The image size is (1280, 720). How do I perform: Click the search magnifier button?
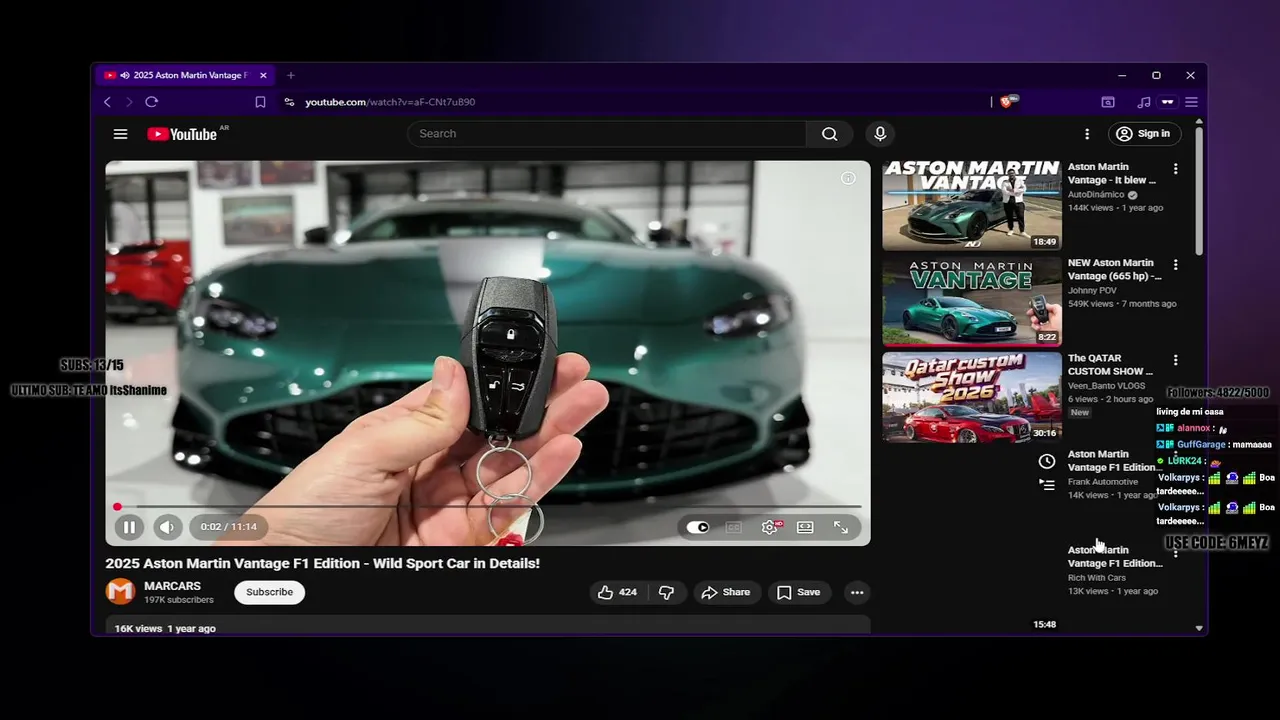[829, 134]
